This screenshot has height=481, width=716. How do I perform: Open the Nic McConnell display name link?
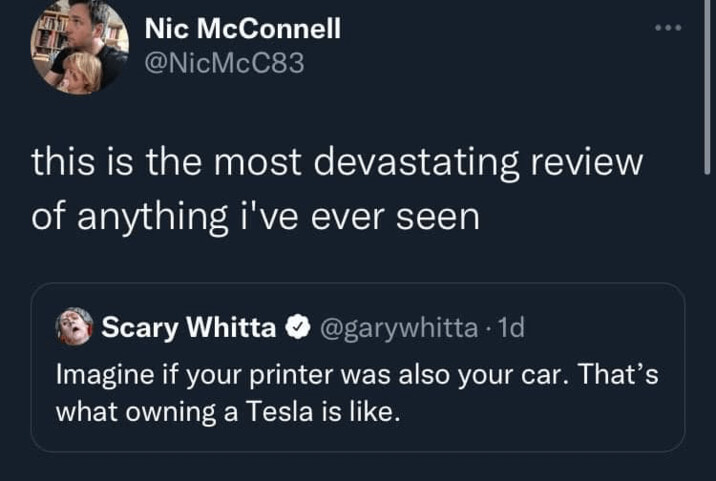[x=242, y=29]
